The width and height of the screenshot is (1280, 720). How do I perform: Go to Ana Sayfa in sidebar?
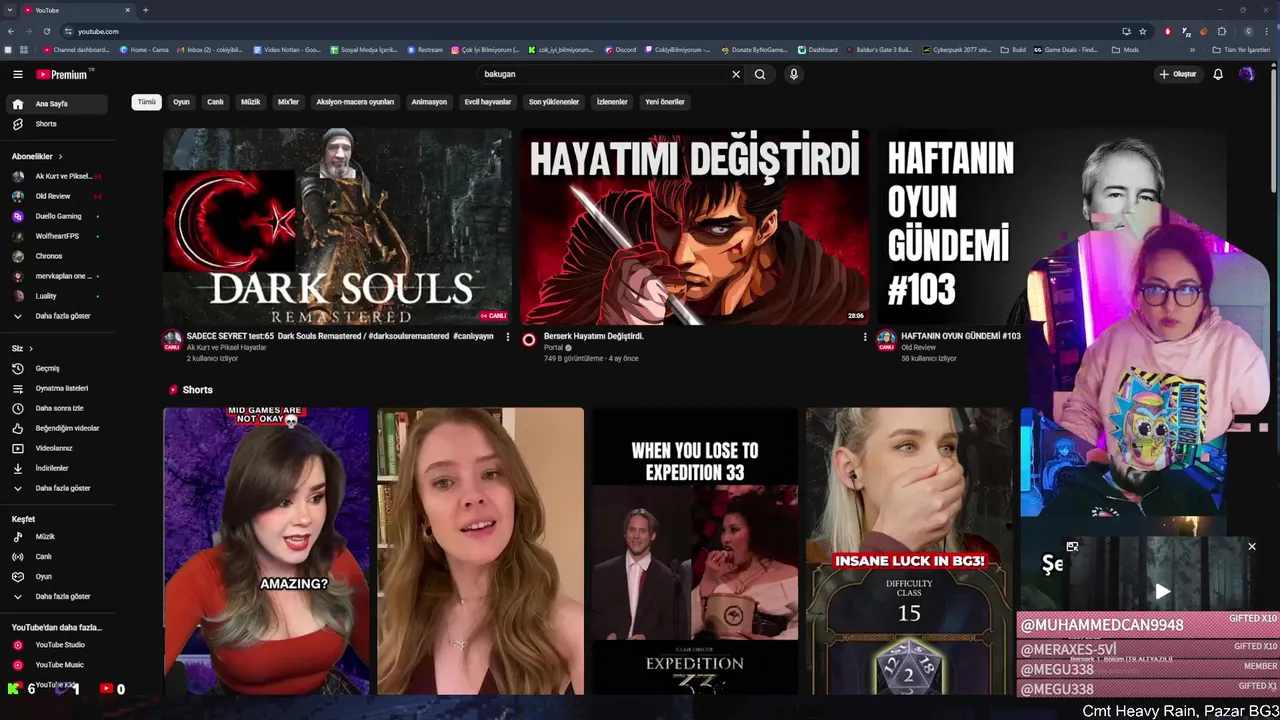57,104
